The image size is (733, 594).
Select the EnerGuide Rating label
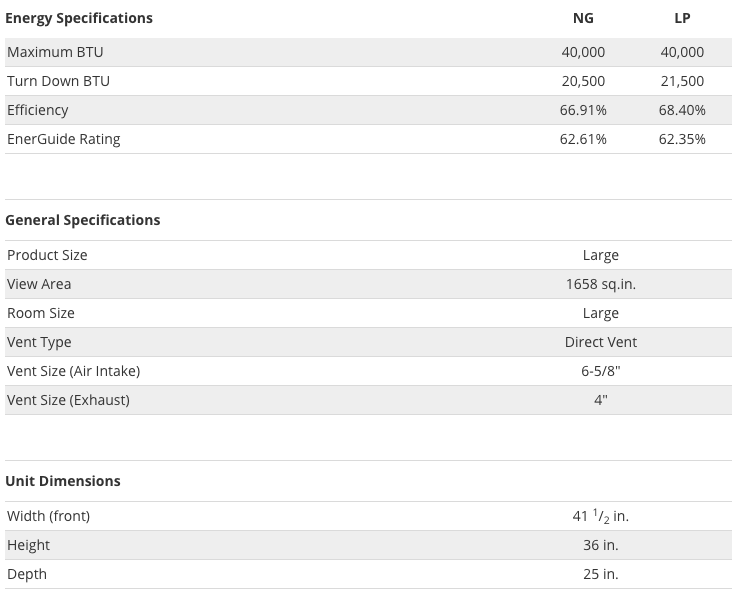[x=64, y=139]
